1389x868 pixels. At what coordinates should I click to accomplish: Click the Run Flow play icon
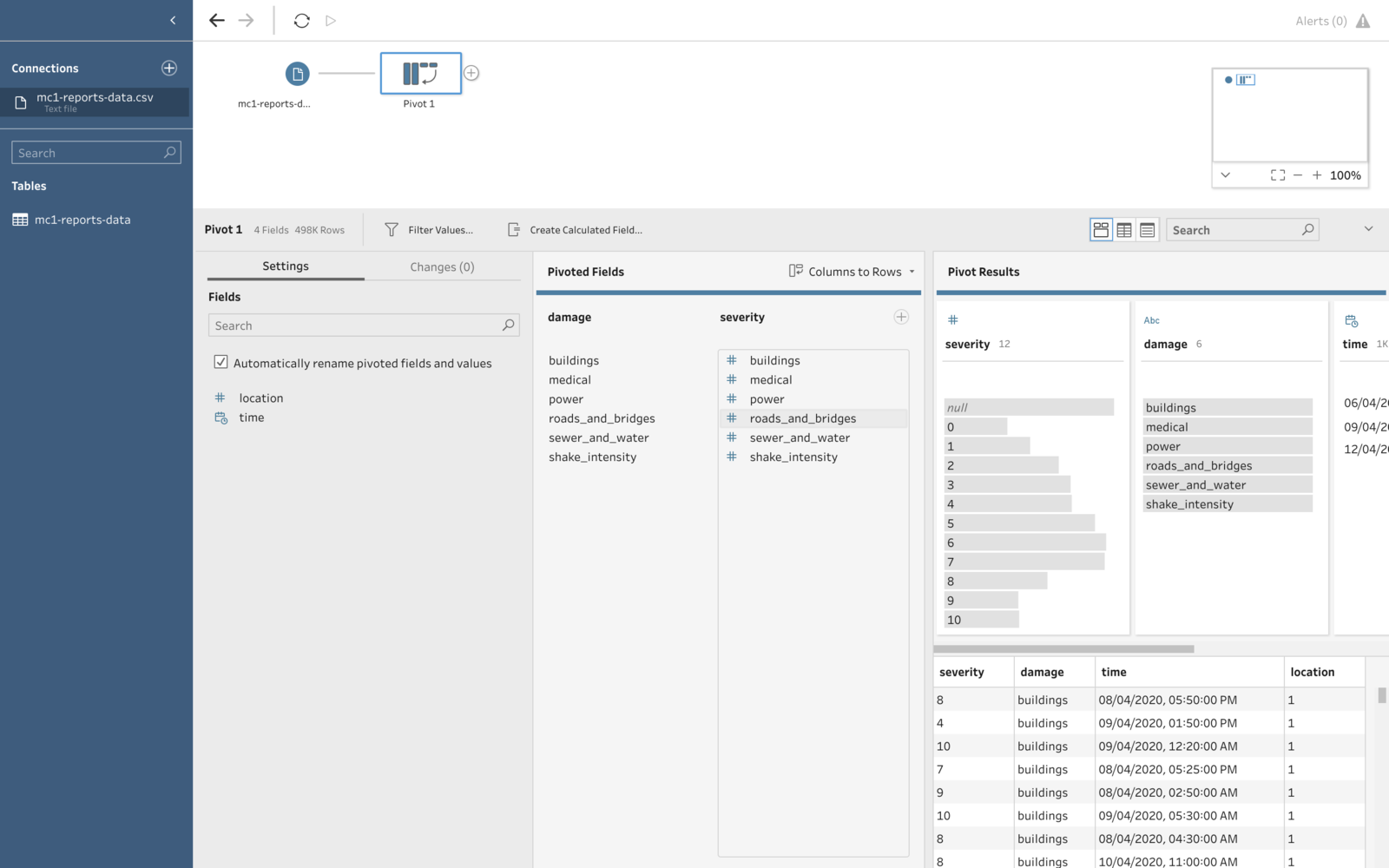(330, 20)
